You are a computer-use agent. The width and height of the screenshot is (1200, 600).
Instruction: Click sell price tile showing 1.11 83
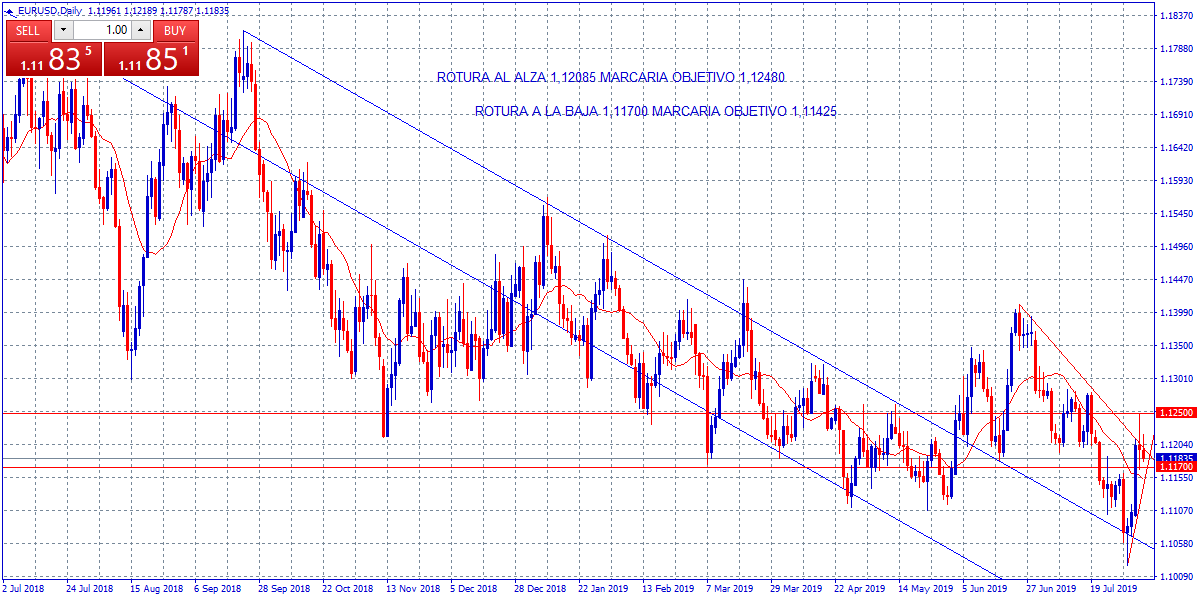coord(54,59)
